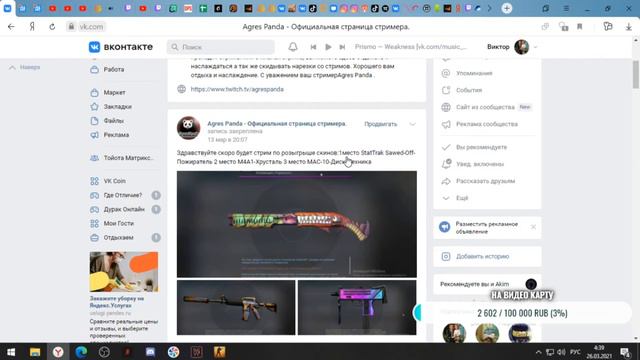Open browser menu hamburger icon
The image size is (640, 360).
tap(566, 9)
